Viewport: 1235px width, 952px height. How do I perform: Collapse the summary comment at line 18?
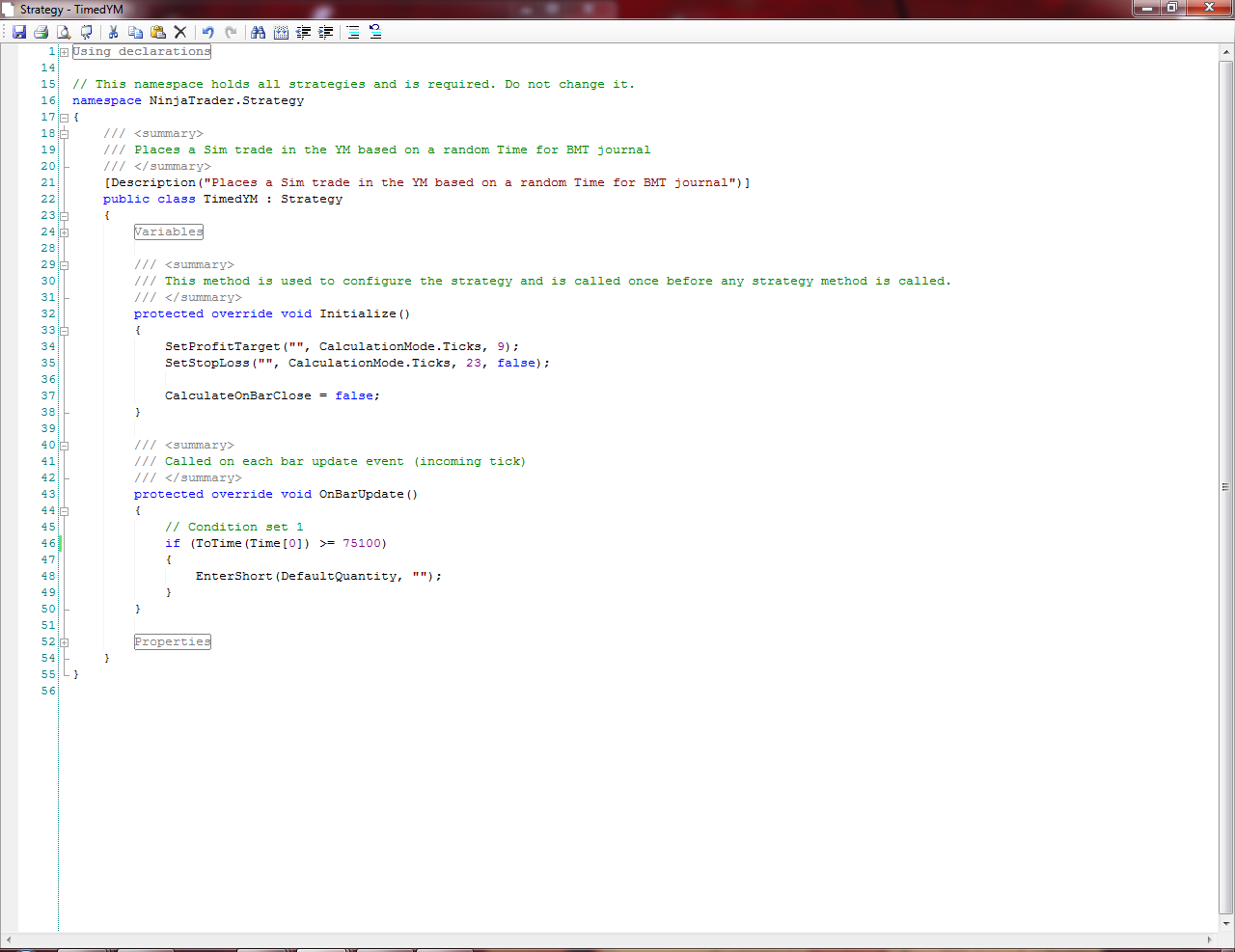tap(65, 134)
